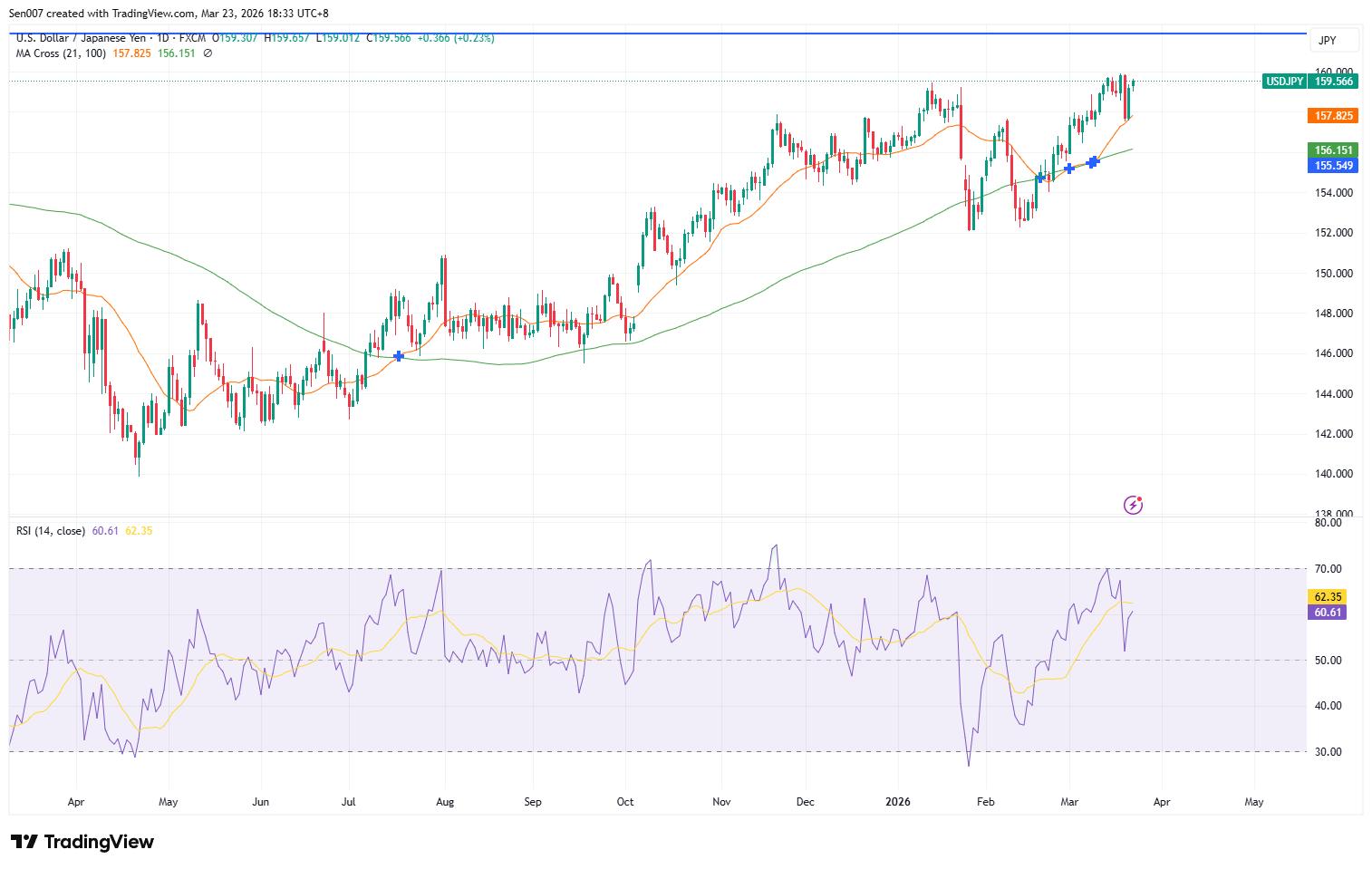Select the FXCM exchange label in the legend
The image size is (1372, 869).
[194, 39]
